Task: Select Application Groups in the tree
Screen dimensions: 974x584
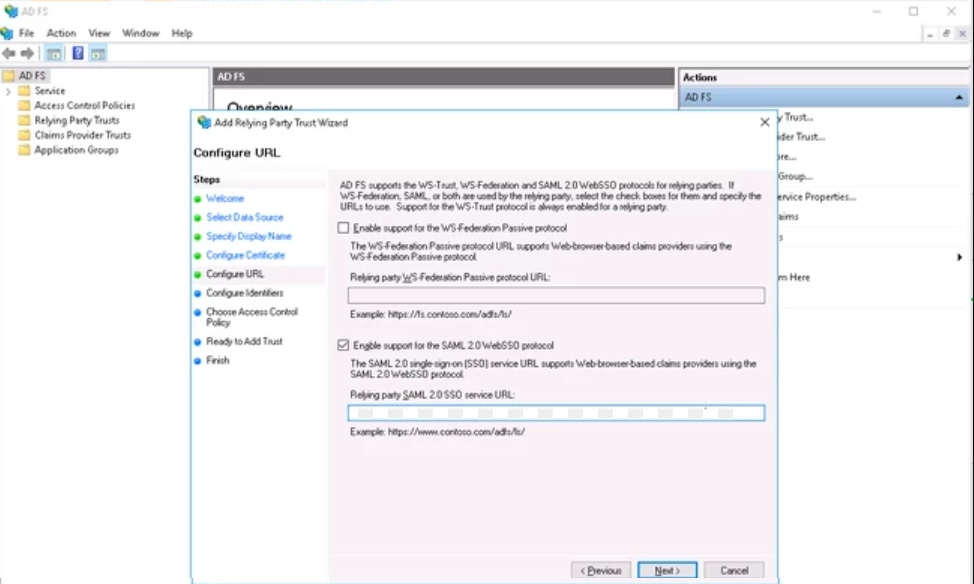Action: point(76,150)
